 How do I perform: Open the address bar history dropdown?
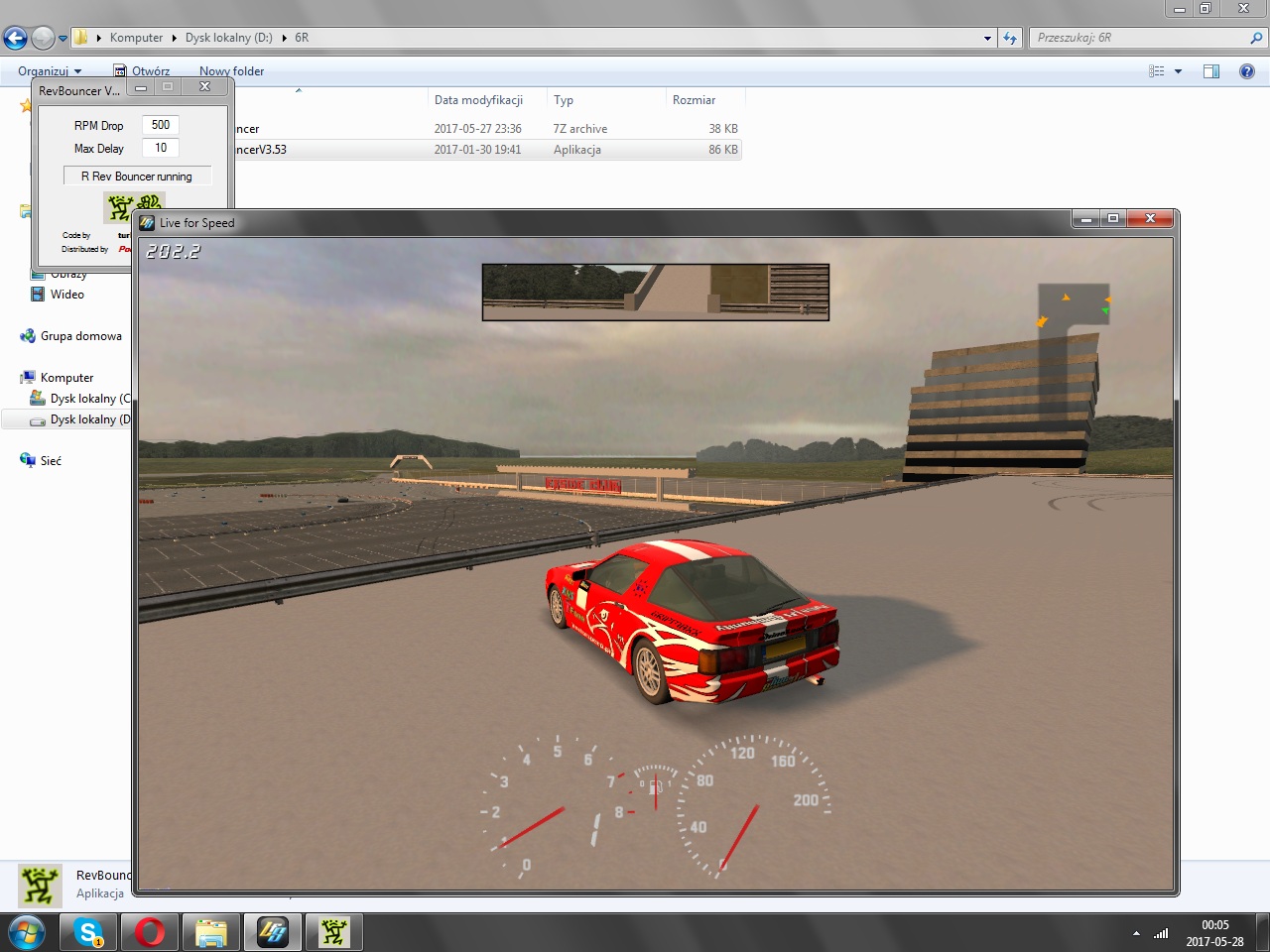(987, 38)
